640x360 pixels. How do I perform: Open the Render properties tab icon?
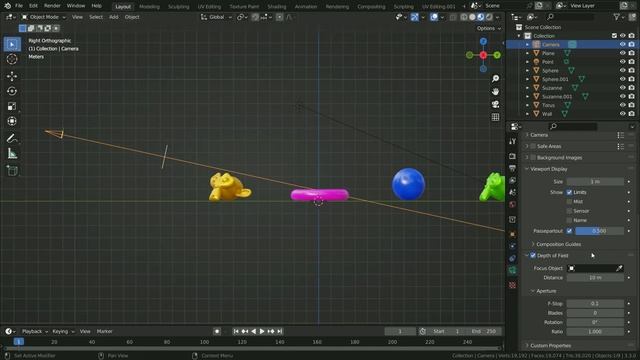click(513, 156)
